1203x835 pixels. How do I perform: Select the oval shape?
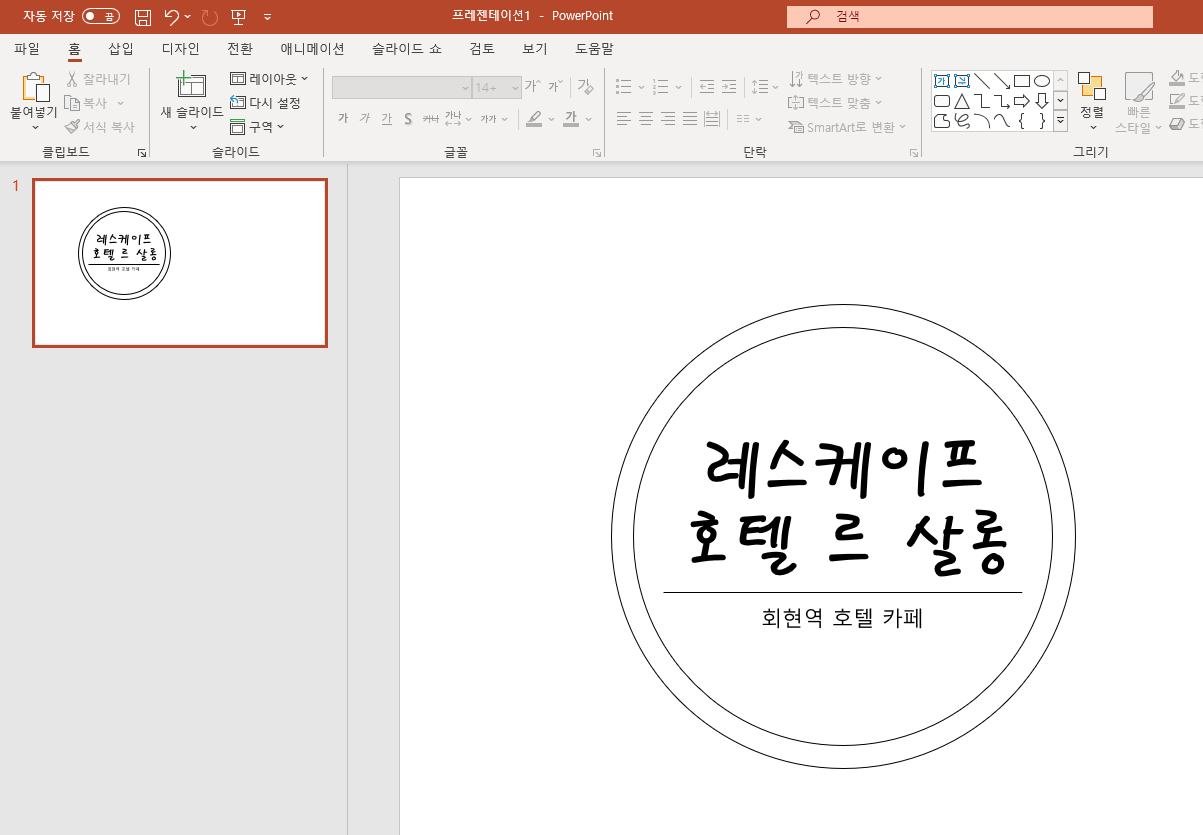point(1042,81)
